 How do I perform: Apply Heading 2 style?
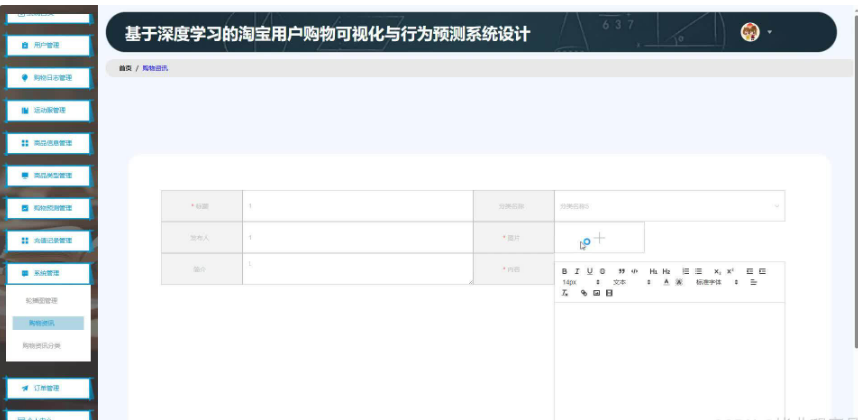[666, 271]
